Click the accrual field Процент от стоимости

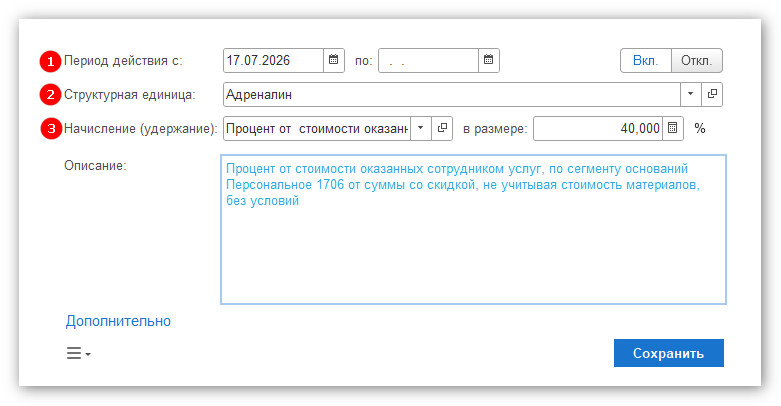pos(317,129)
